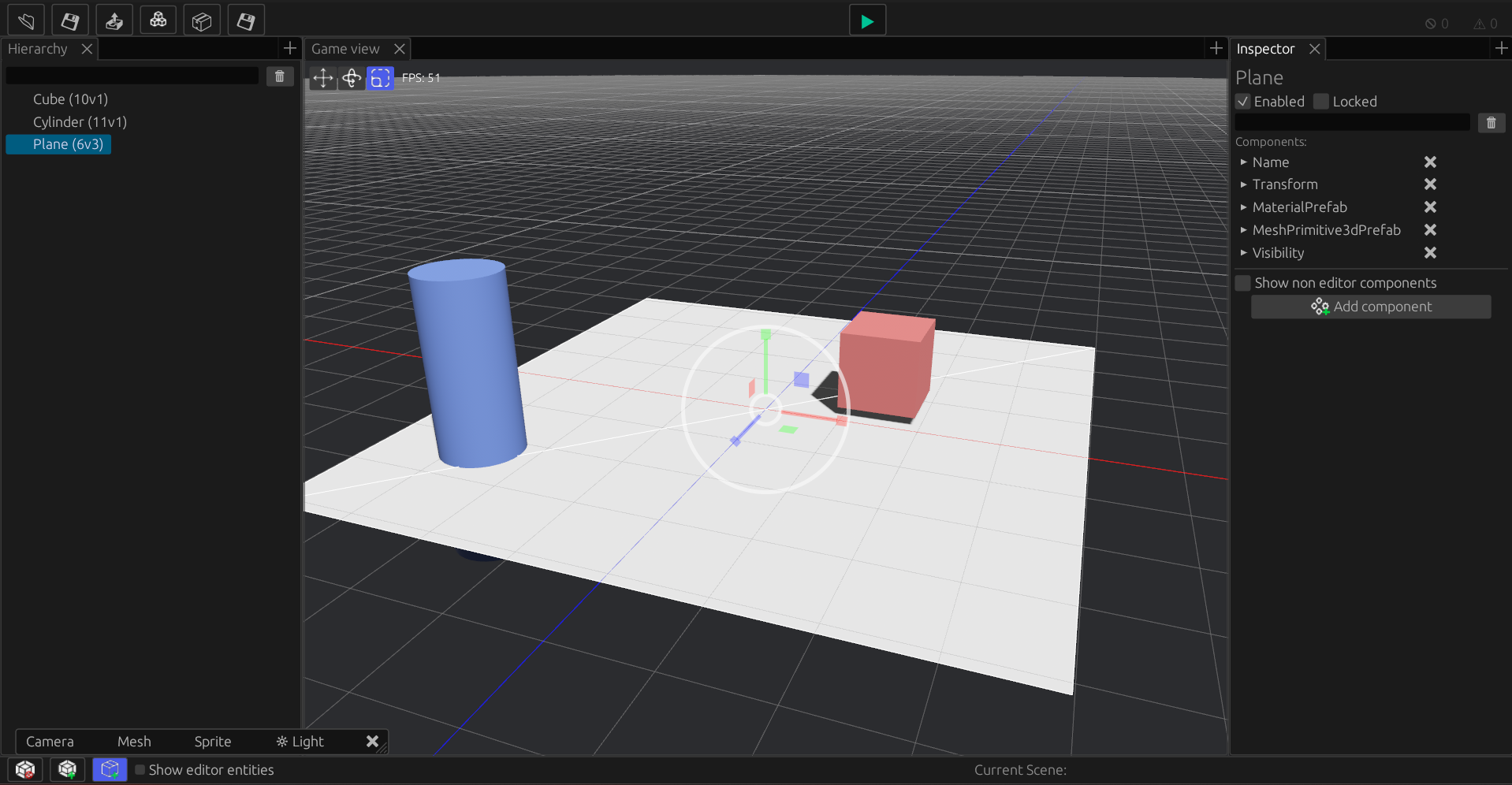The height and width of the screenshot is (785, 1512).
Task: Choose Mesh from creation menu
Action: [134, 742]
